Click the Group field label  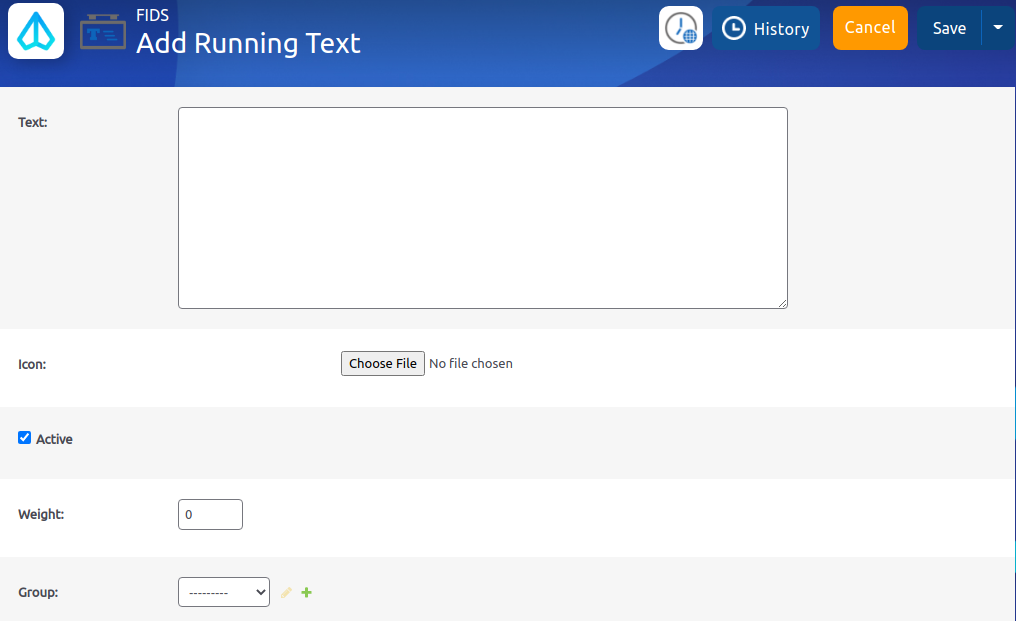(38, 592)
